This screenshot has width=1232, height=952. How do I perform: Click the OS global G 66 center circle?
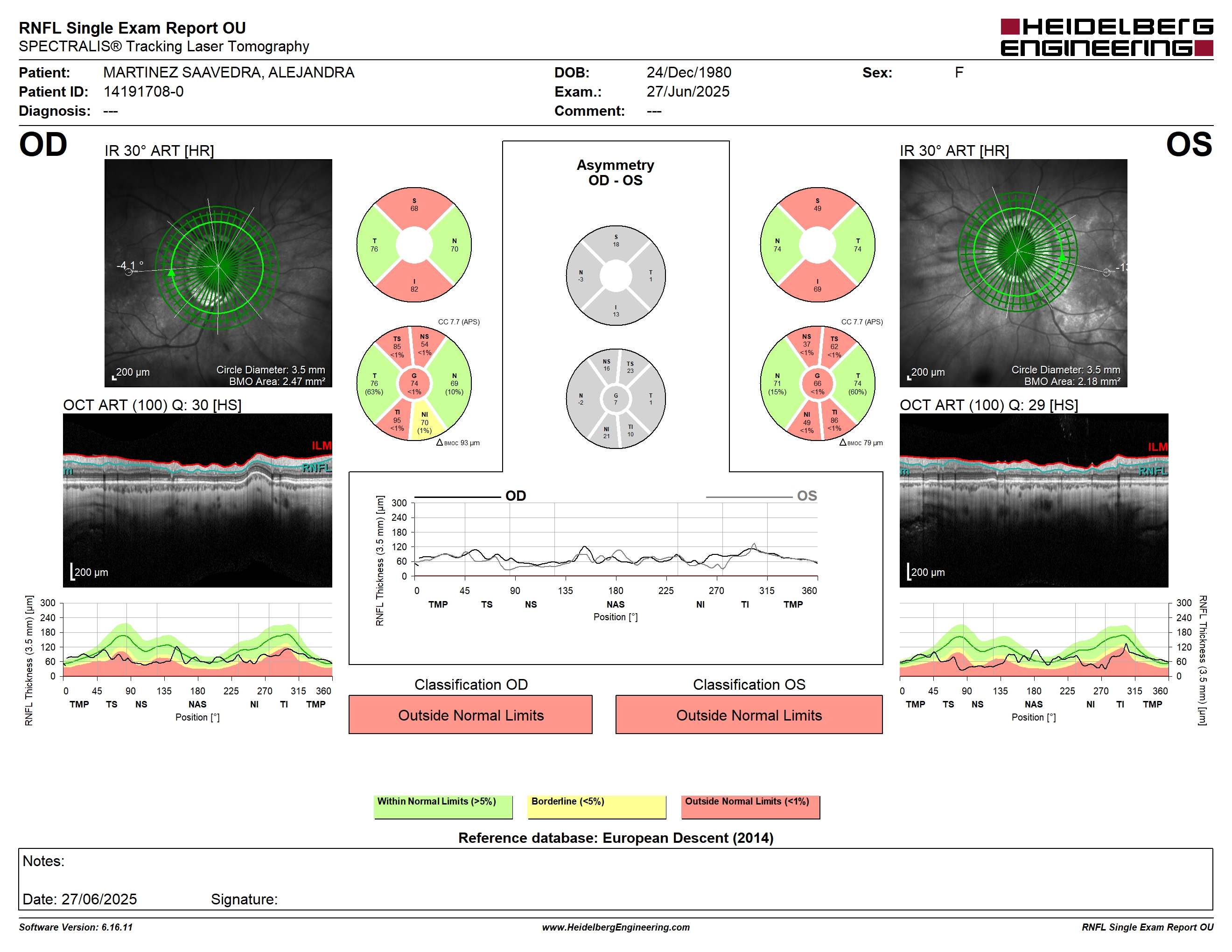(x=818, y=384)
